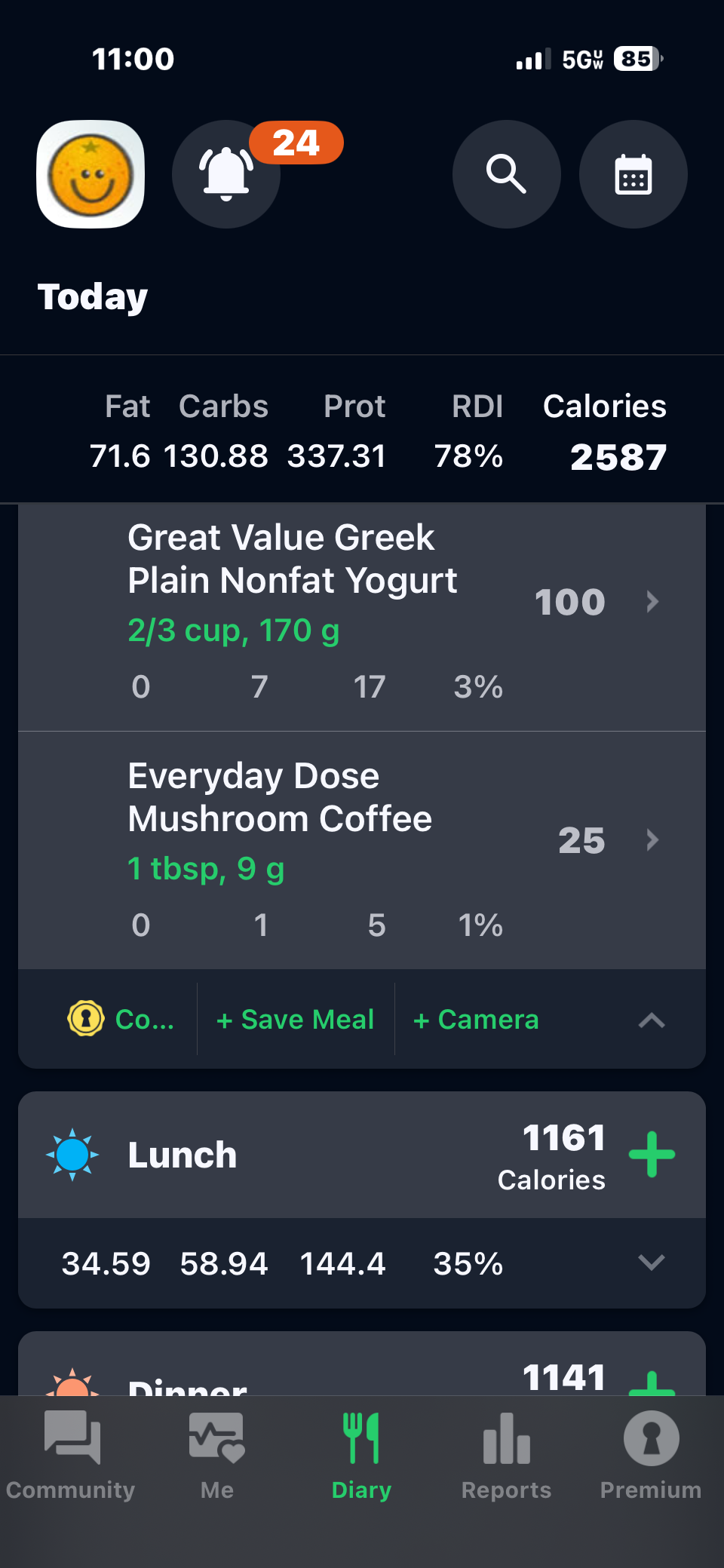Image resolution: width=724 pixels, height=1568 pixels.
Task: Tap the search magnifier icon
Action: tap(506, 174)
